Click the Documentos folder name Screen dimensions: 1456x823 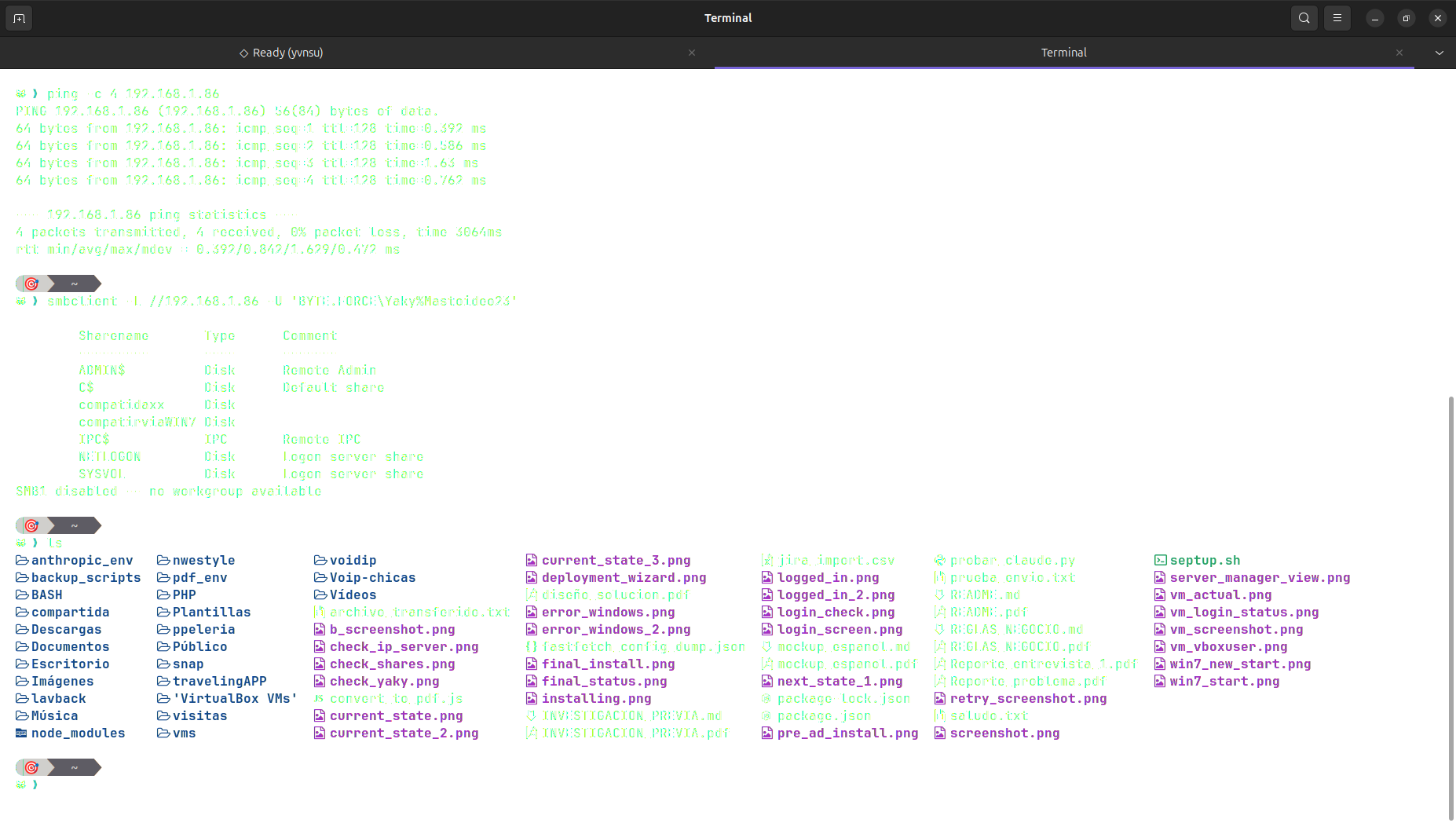71,646
